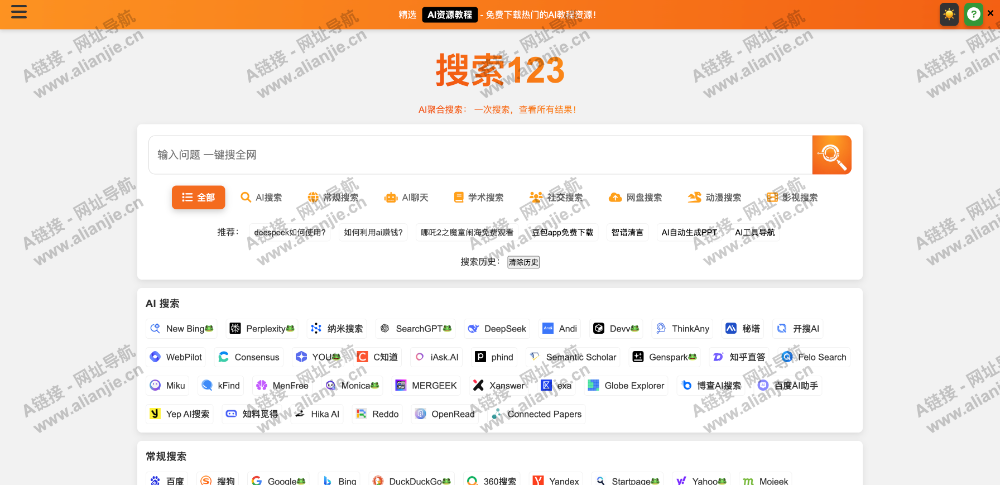Click the orange magnifier search button
Screen dimensions: 1000x485
coord(832,154)
